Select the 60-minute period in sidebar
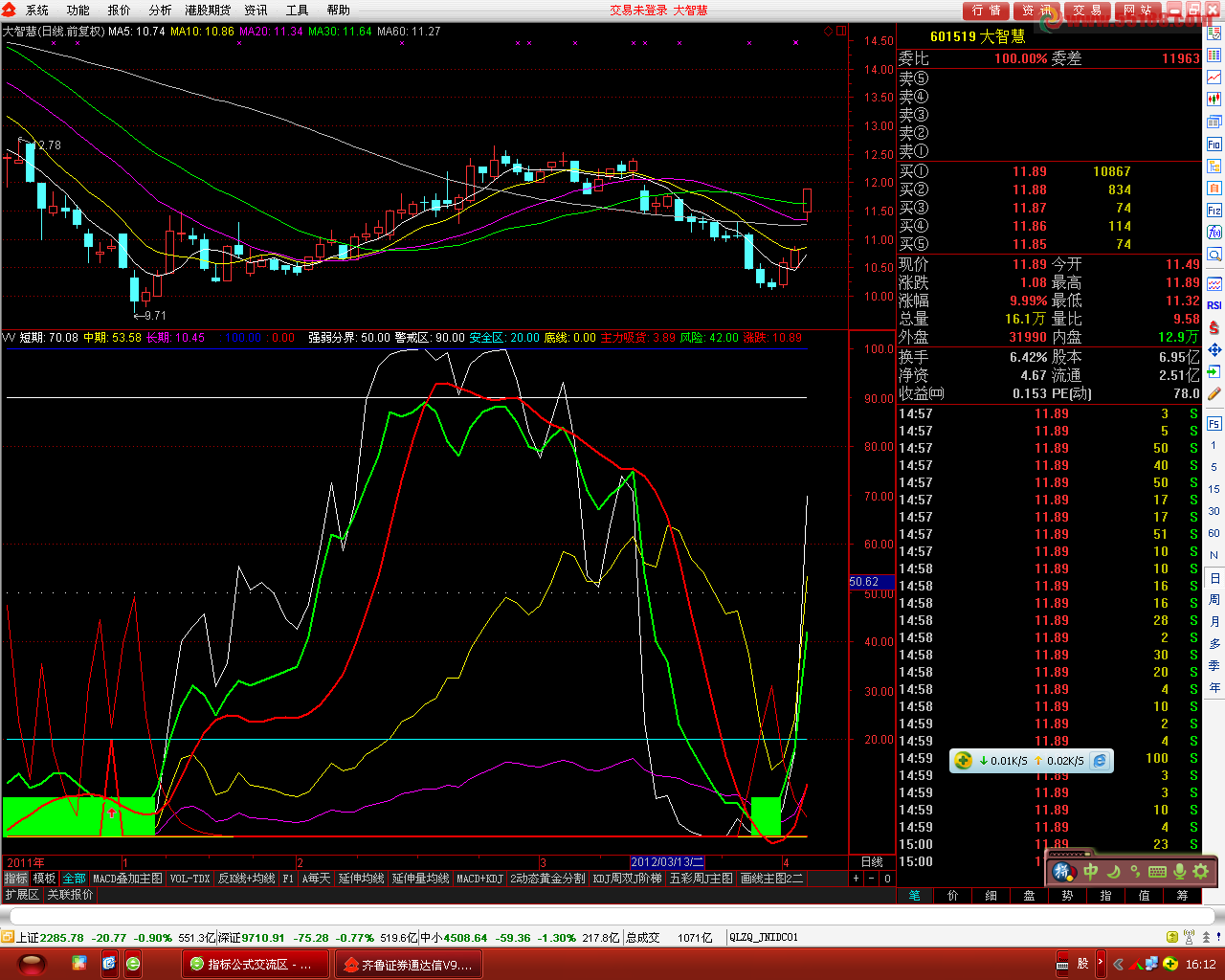 click(x=1214, y=533)
